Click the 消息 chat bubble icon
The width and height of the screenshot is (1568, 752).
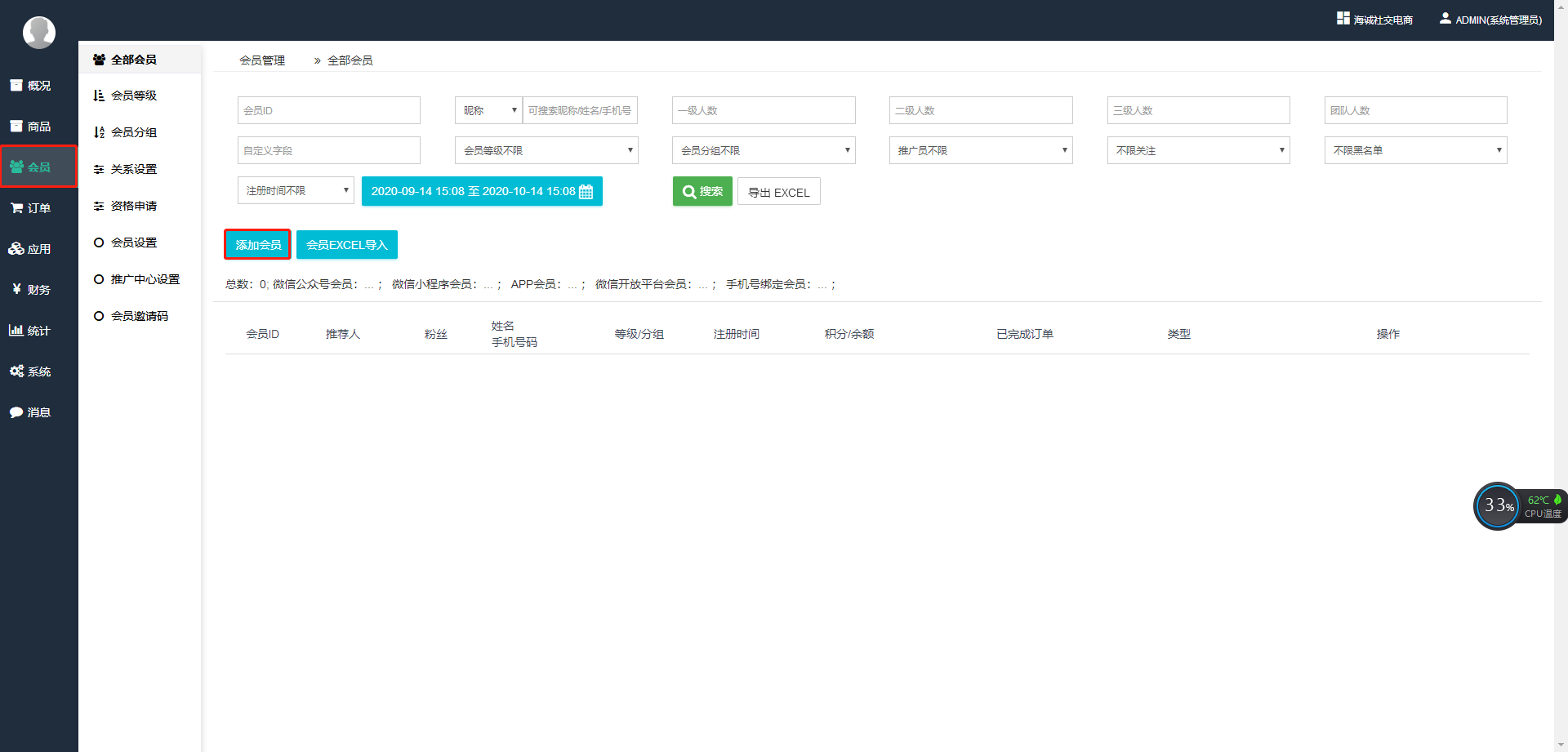[16, 412]
